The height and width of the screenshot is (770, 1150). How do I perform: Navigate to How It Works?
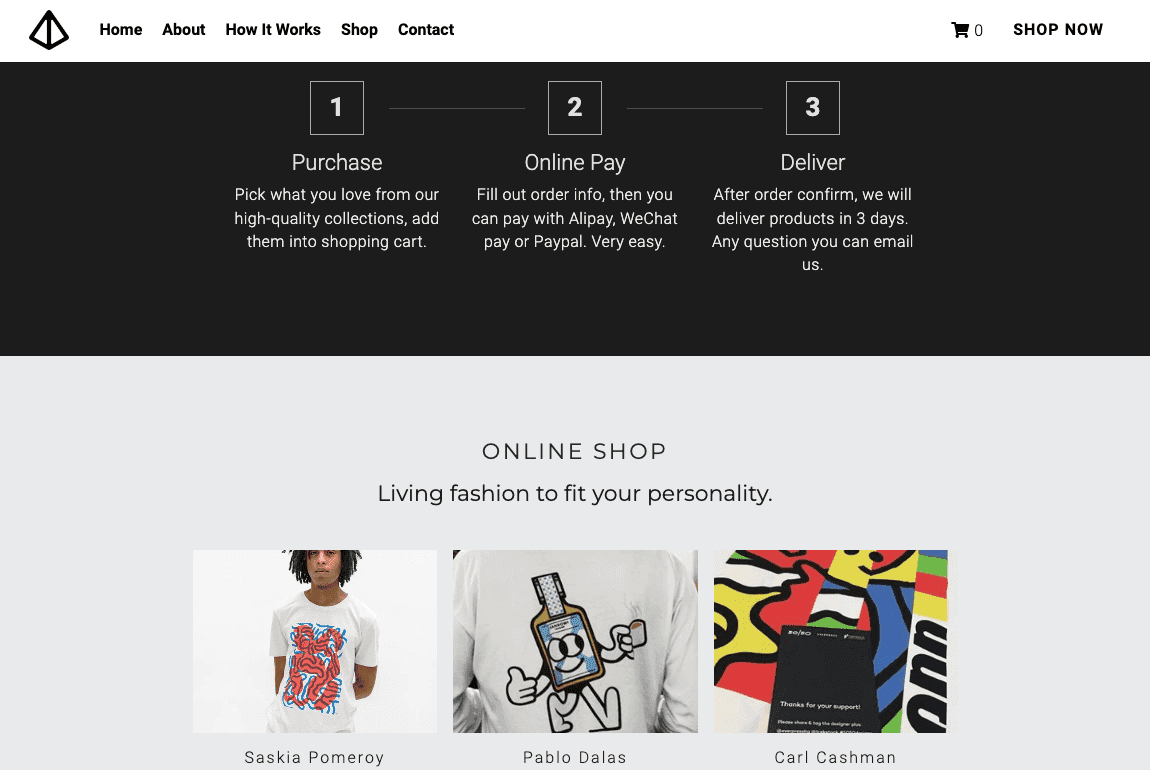273,30
